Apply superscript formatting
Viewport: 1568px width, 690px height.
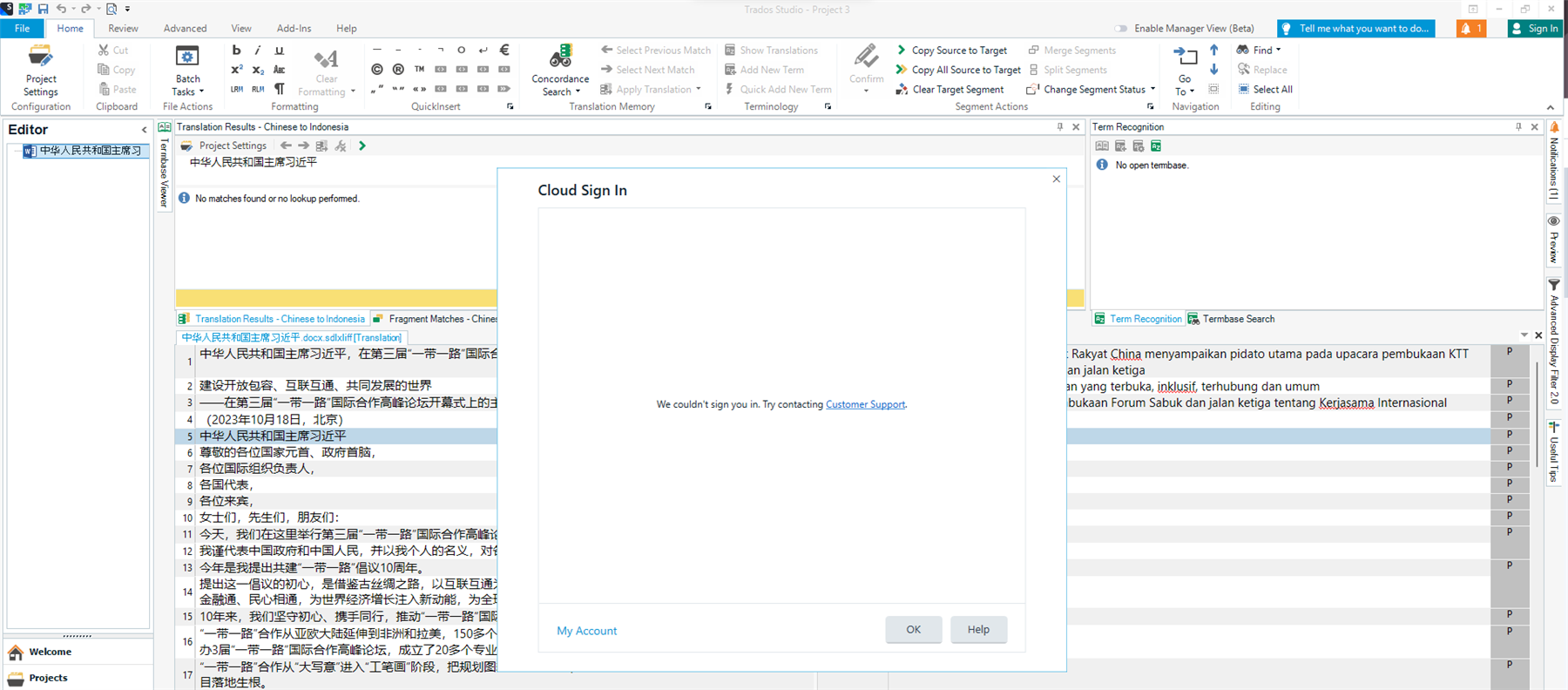click(x=236, y=70)
